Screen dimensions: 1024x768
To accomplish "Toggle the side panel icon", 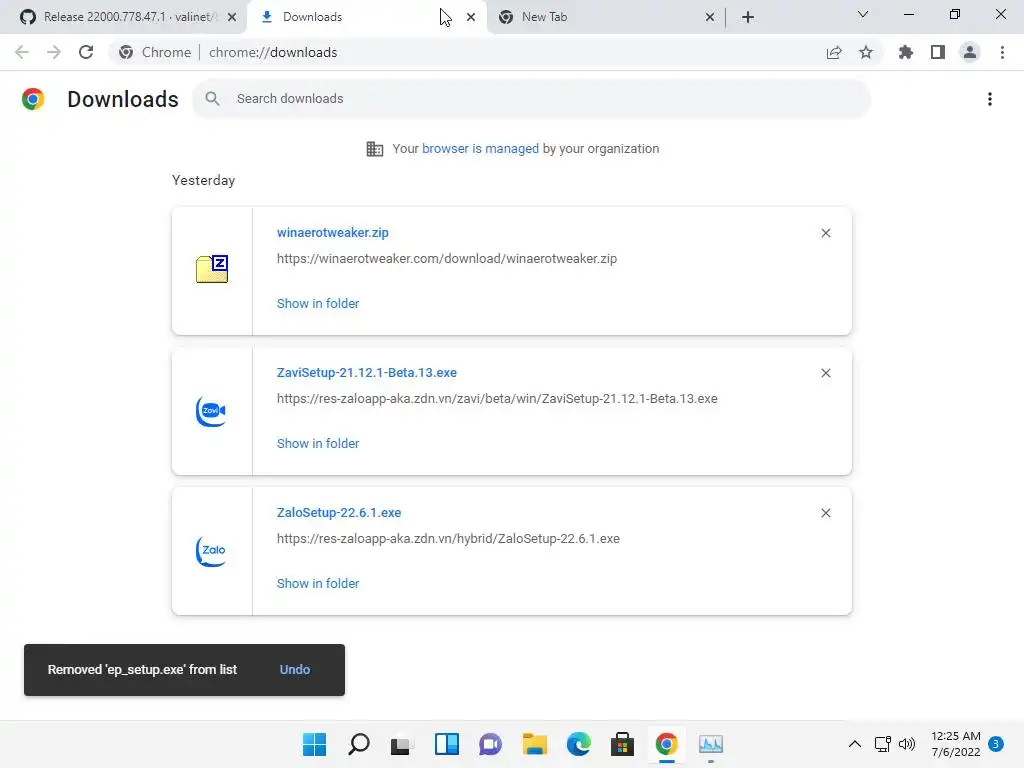I will tap(938, 52).
